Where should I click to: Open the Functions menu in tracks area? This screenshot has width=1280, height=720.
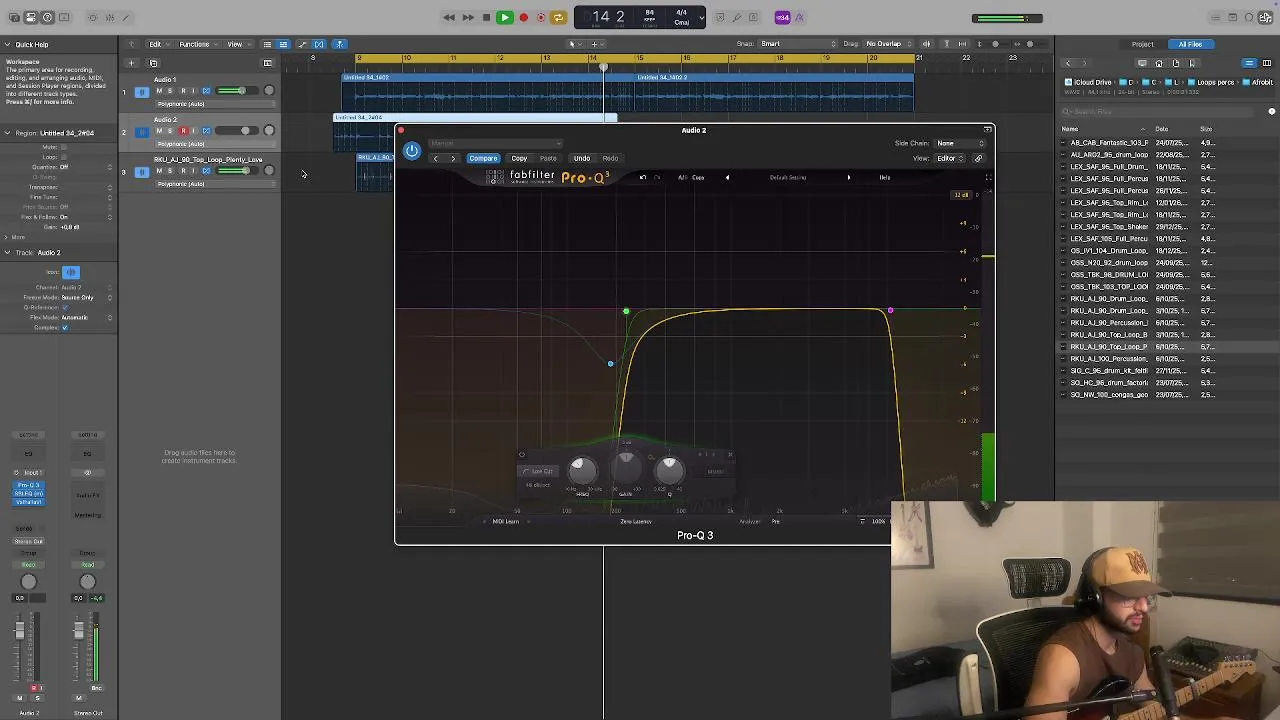click(196, 44)
